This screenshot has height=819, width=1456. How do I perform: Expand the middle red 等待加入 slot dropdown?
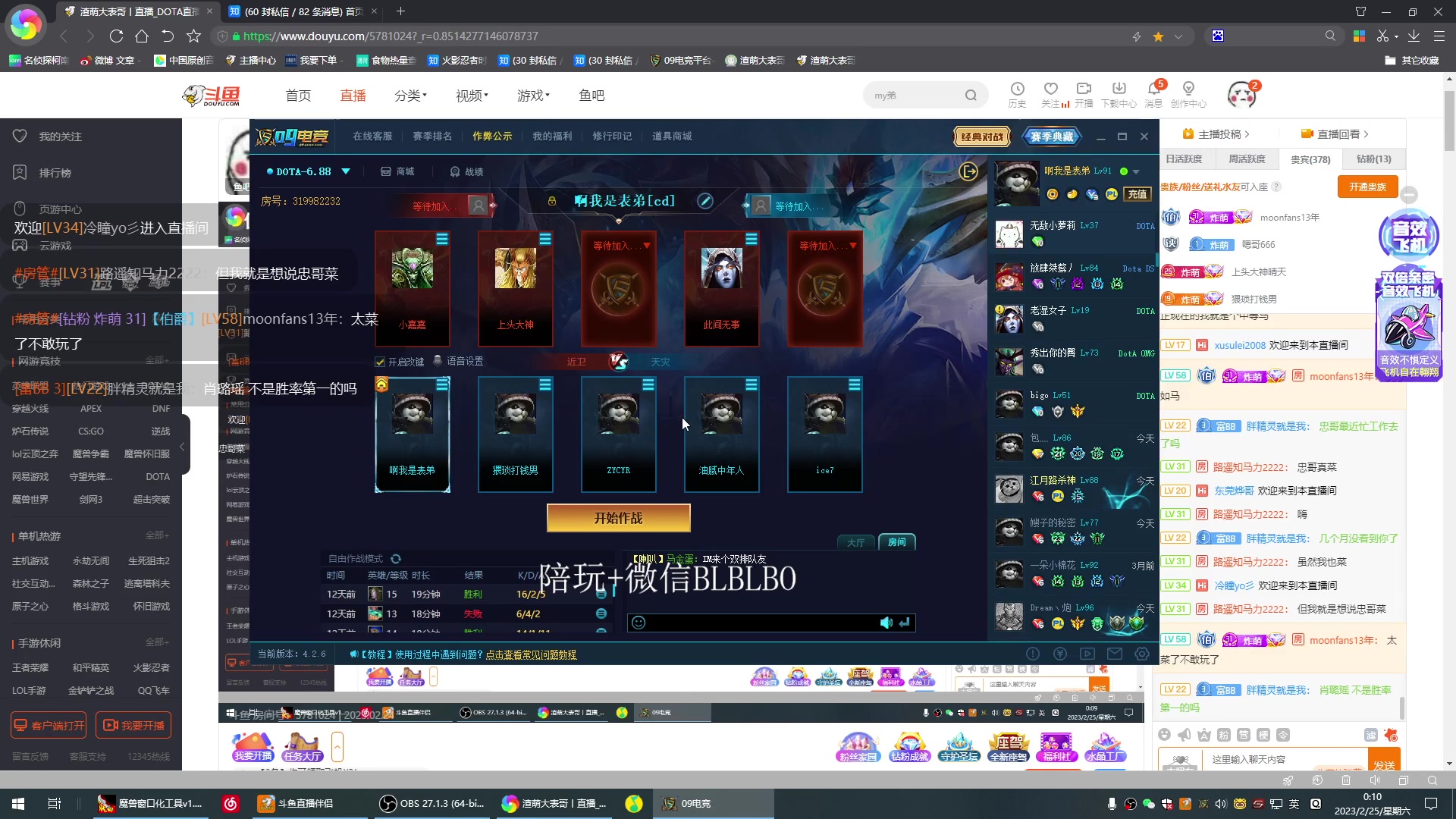tap(647, 246)
